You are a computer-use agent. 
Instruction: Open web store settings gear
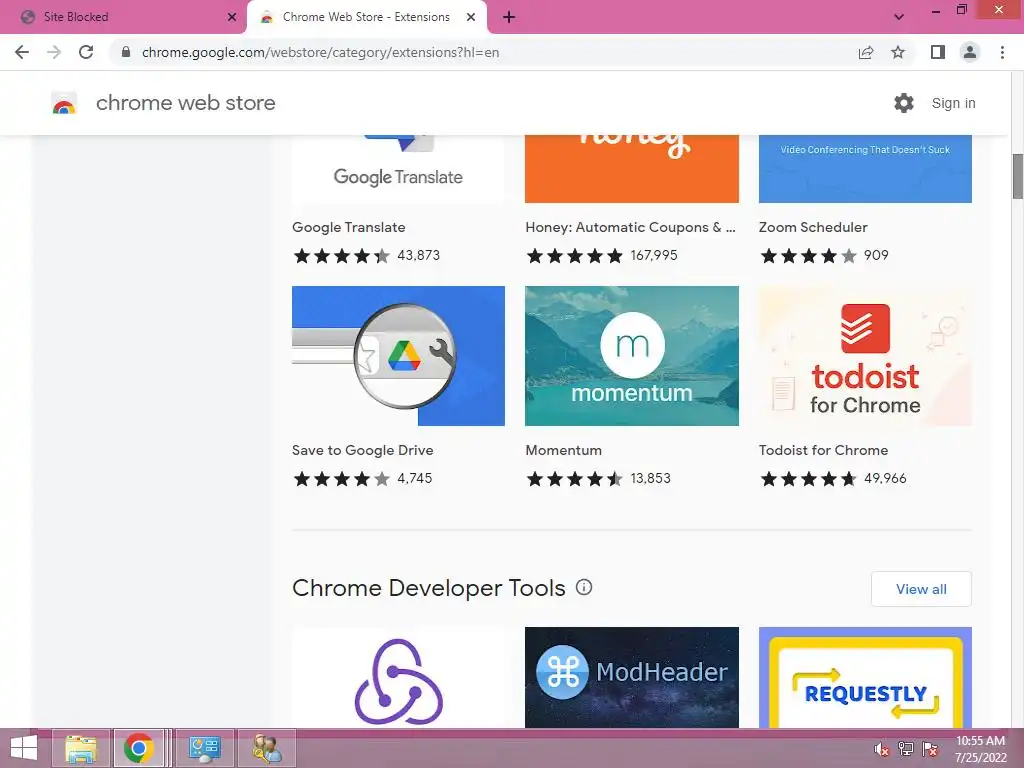[x=904, y=103]
